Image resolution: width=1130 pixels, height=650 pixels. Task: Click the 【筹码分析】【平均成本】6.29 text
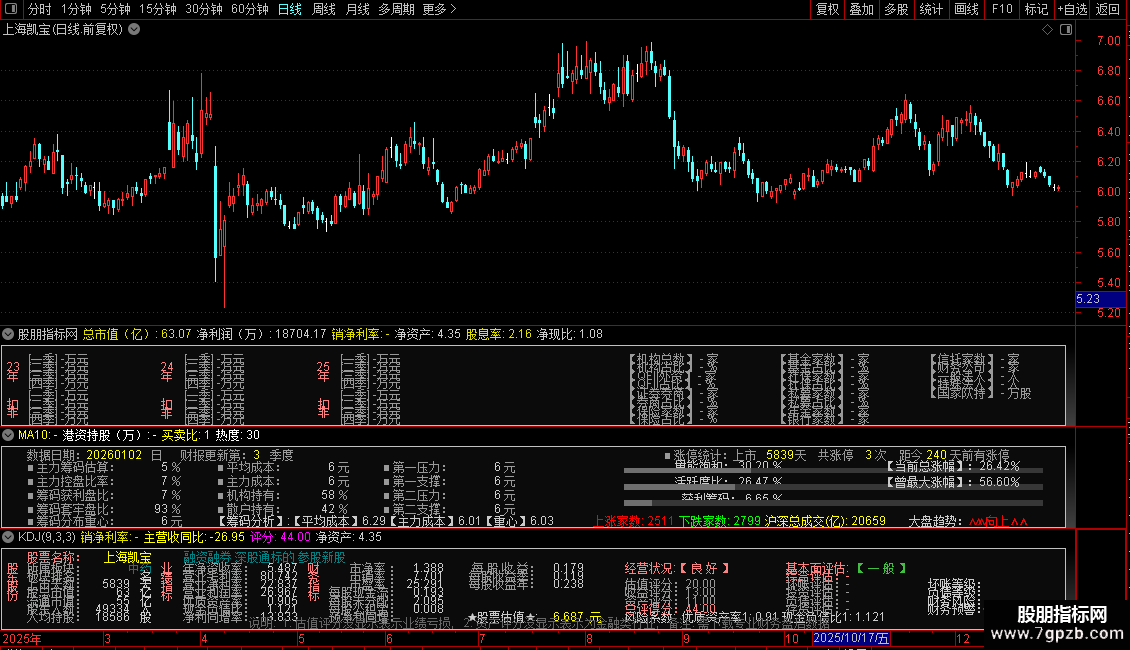pos(302,521)
